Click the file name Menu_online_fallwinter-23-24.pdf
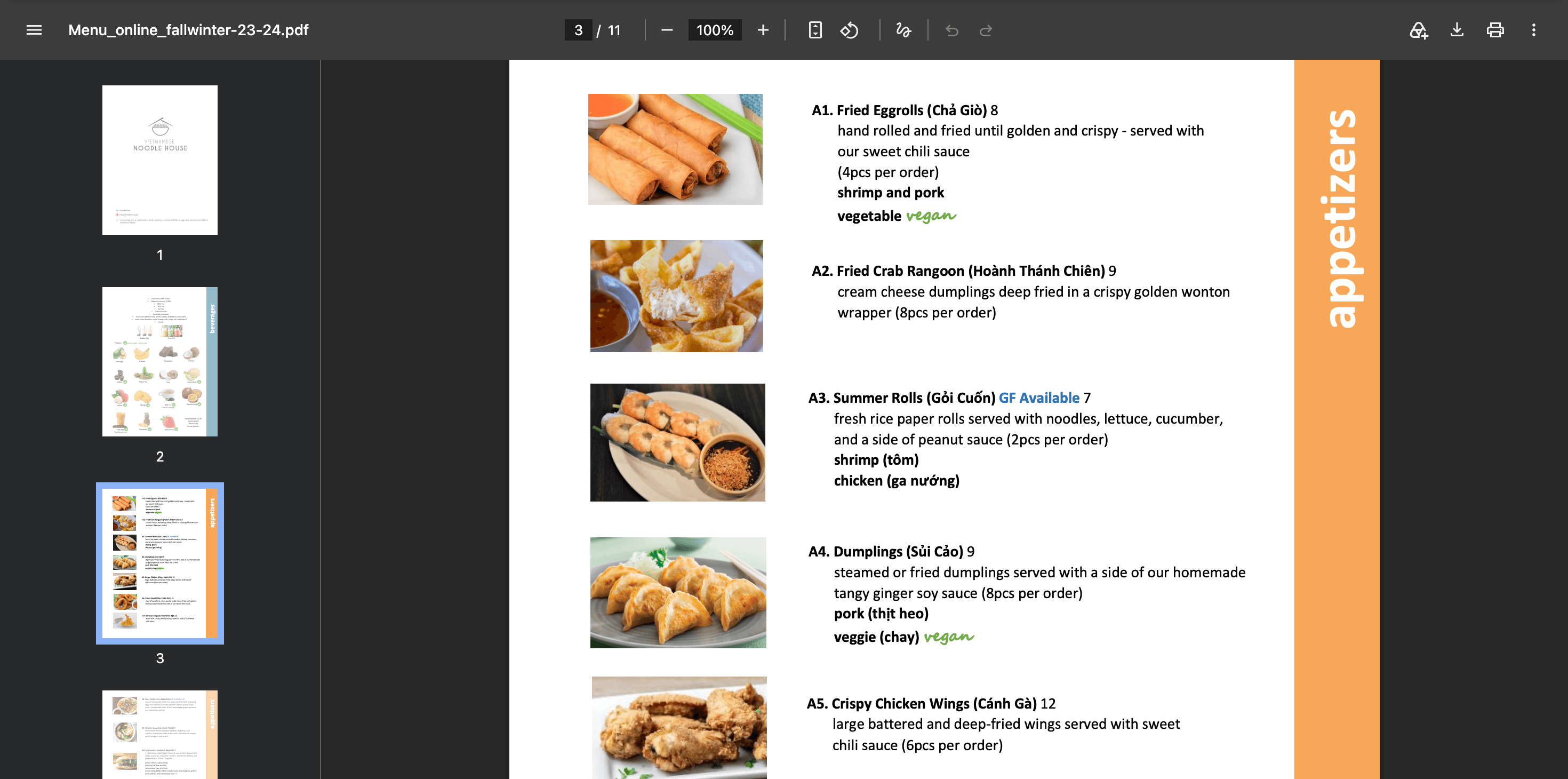The image size is (1568, 779). pos(188,30)
